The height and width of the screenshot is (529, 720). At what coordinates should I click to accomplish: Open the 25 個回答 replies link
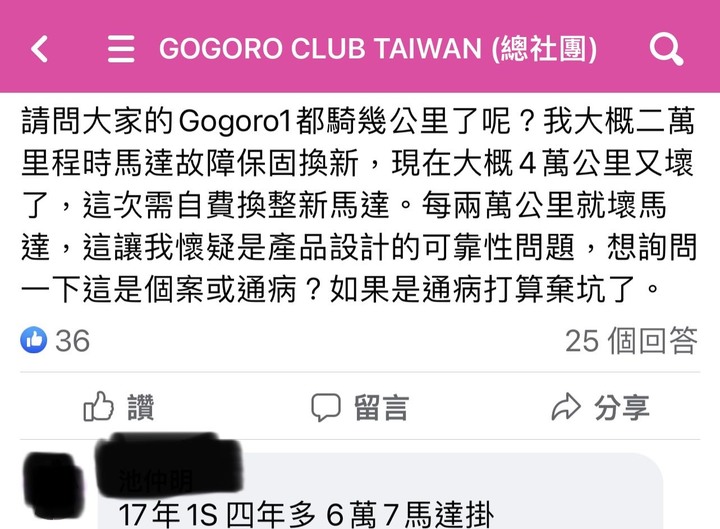tap(631, 341)
